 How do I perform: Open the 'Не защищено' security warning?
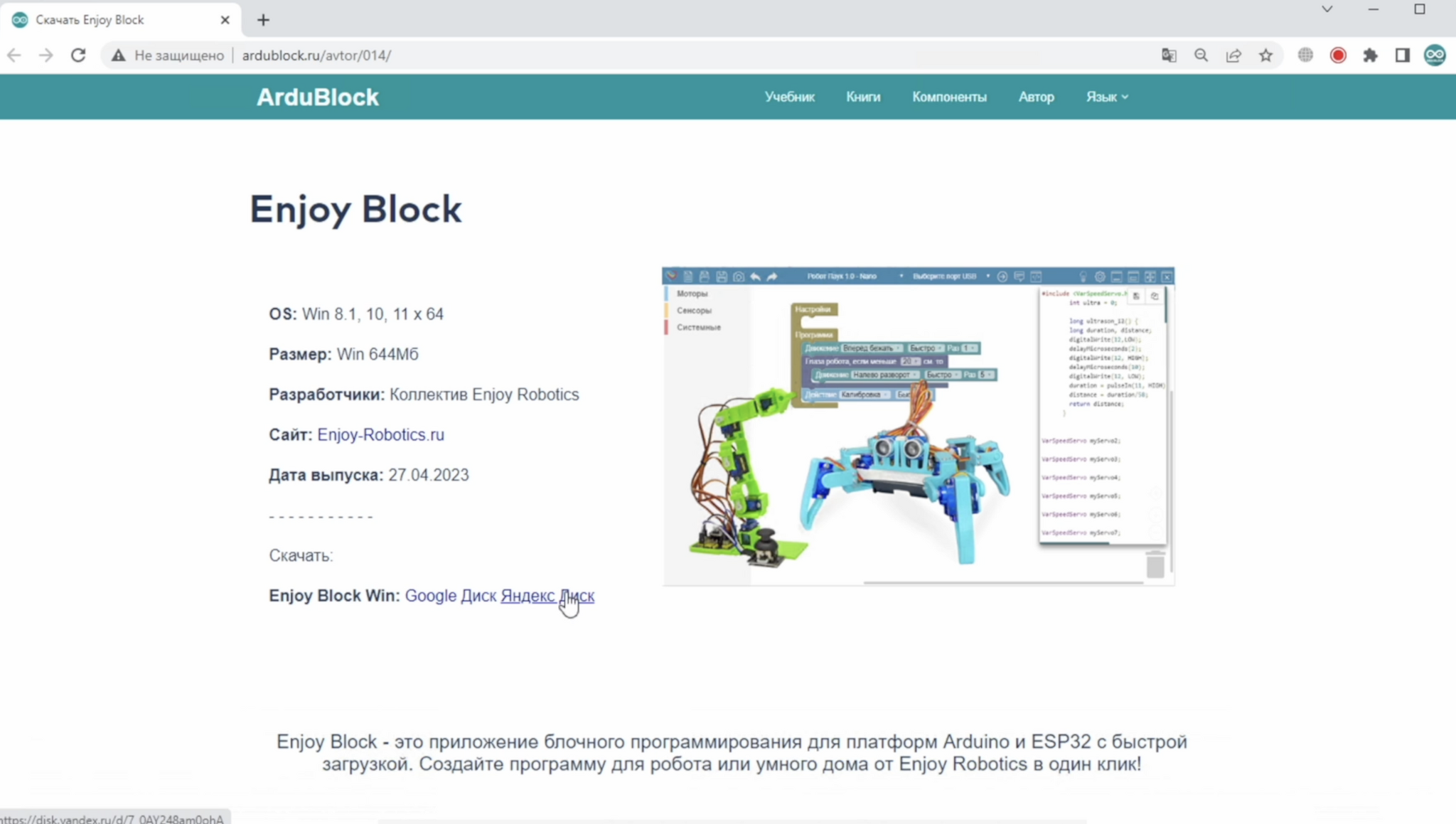168,55
